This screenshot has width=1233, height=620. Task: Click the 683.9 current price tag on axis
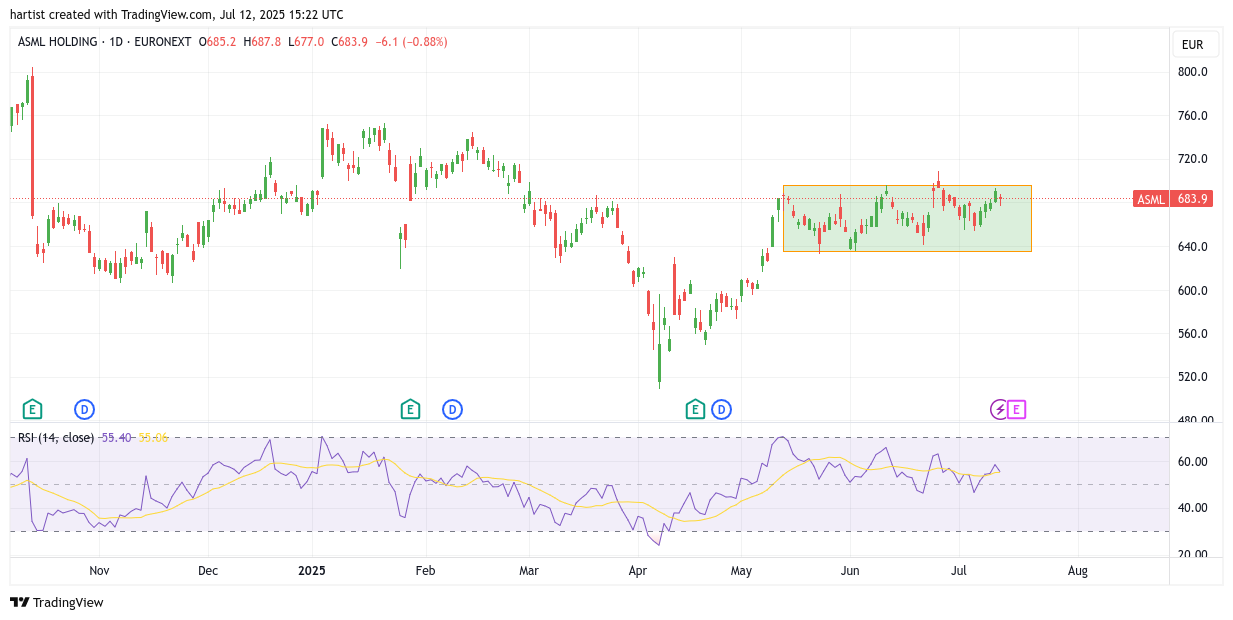pos(1193,199)
